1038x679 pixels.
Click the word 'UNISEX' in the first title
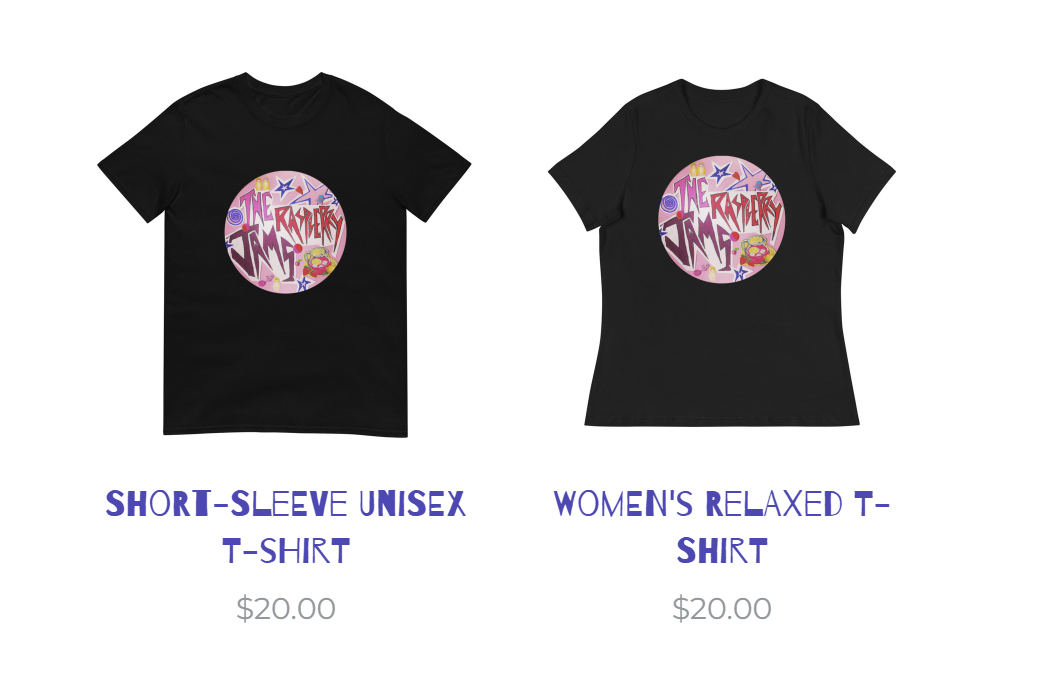pos(412,504)
